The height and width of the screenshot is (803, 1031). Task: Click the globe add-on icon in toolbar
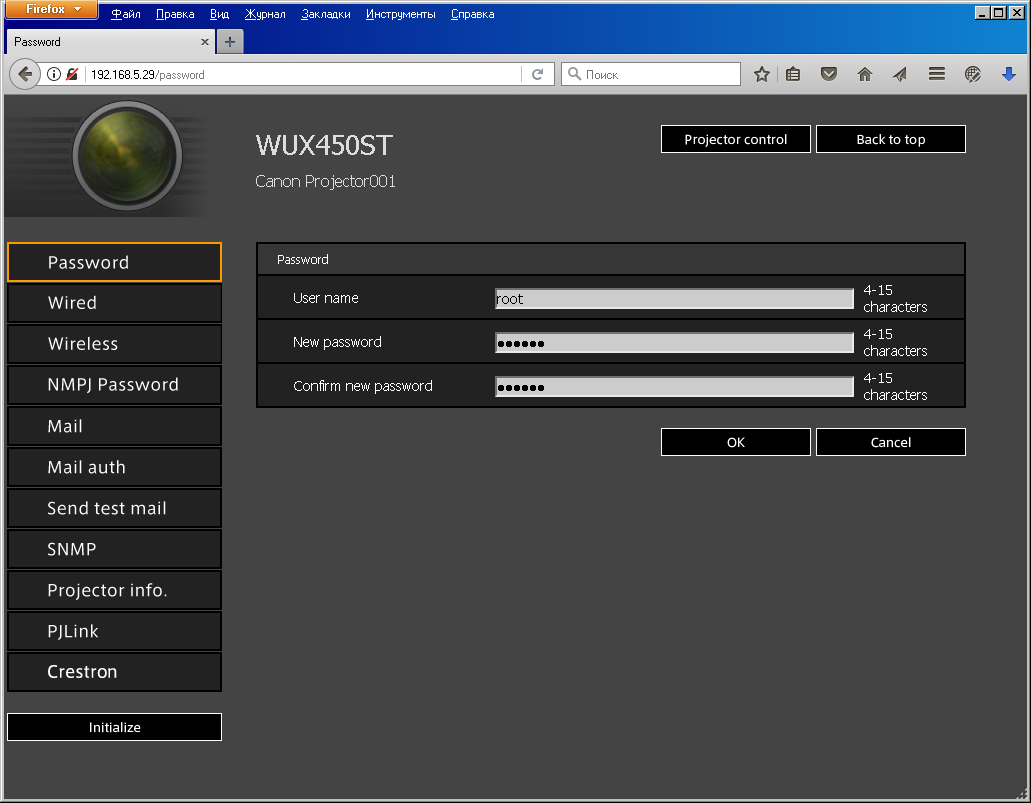(972, 74)
